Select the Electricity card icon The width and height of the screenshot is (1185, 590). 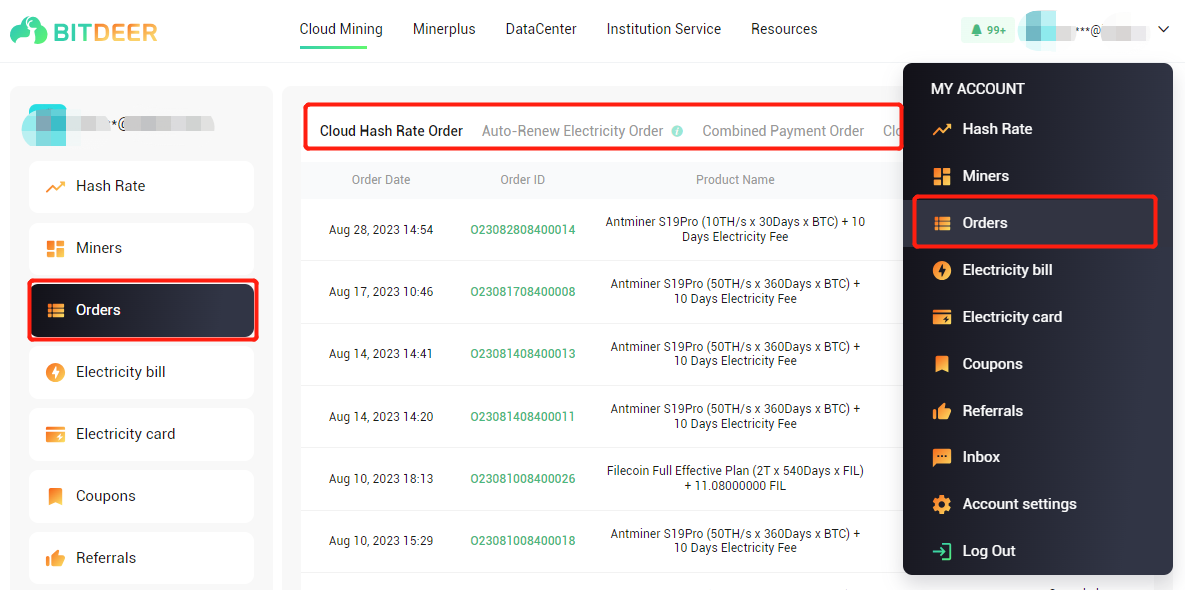(x=57, y=434)
